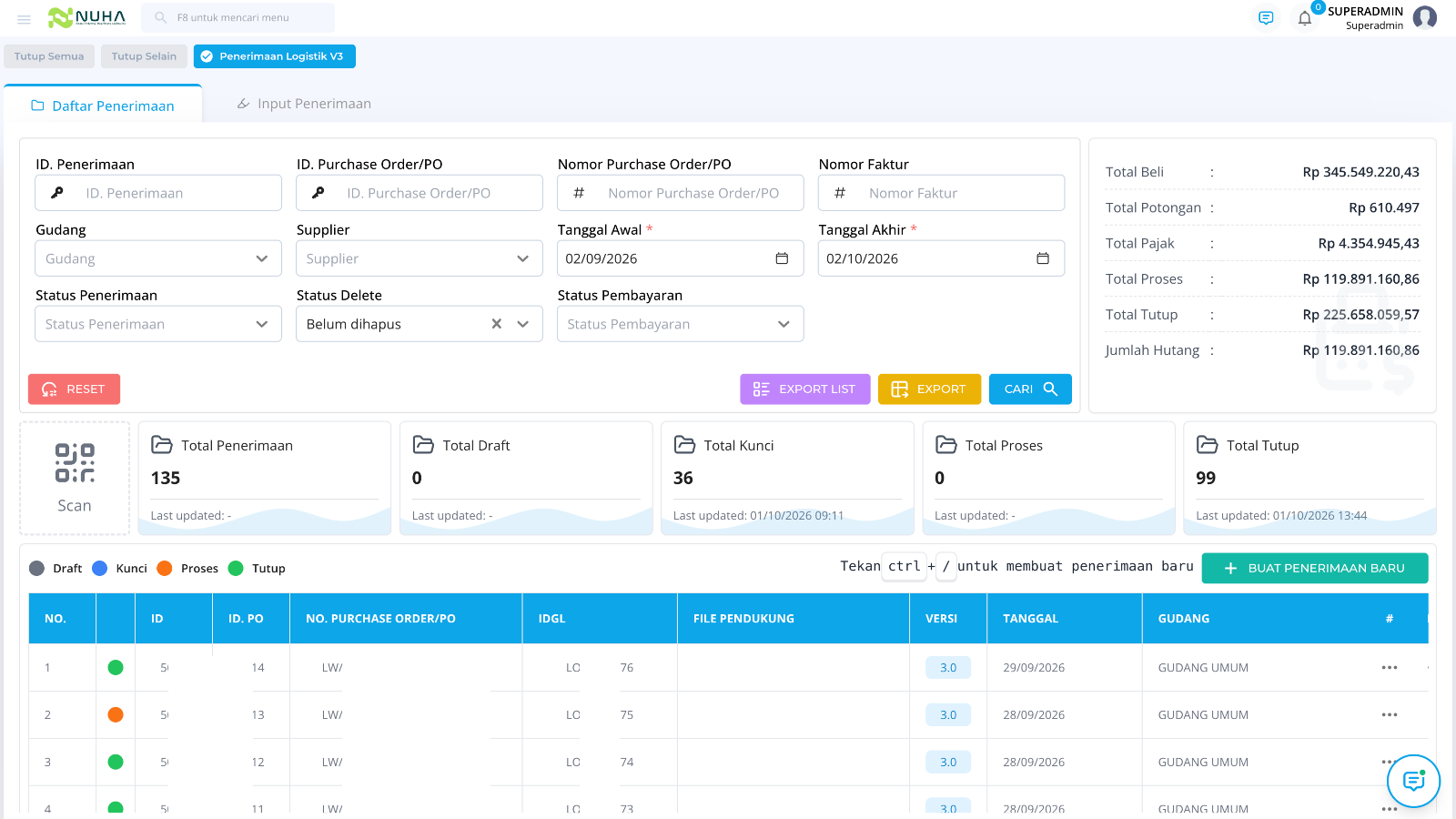Screen dimensions: 1456x819
Task: Focus the ID. Penerimaan input field
Action: pos(158,193)
